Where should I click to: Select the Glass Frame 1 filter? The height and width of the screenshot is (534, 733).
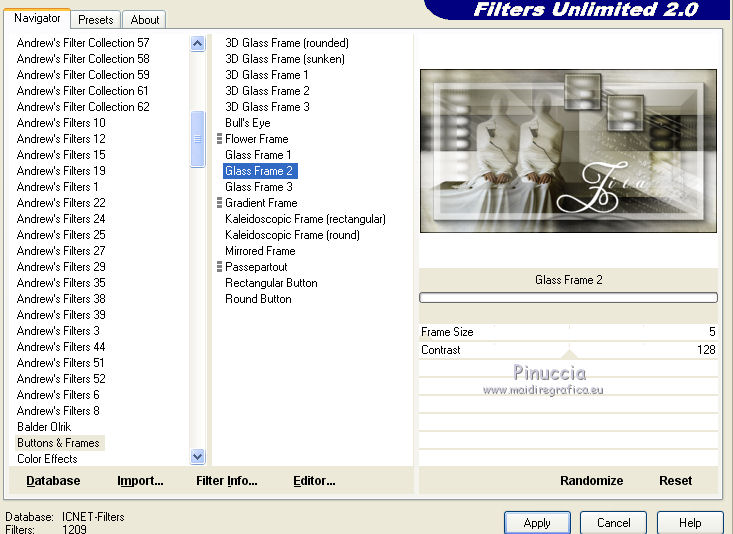coord(258,155)
